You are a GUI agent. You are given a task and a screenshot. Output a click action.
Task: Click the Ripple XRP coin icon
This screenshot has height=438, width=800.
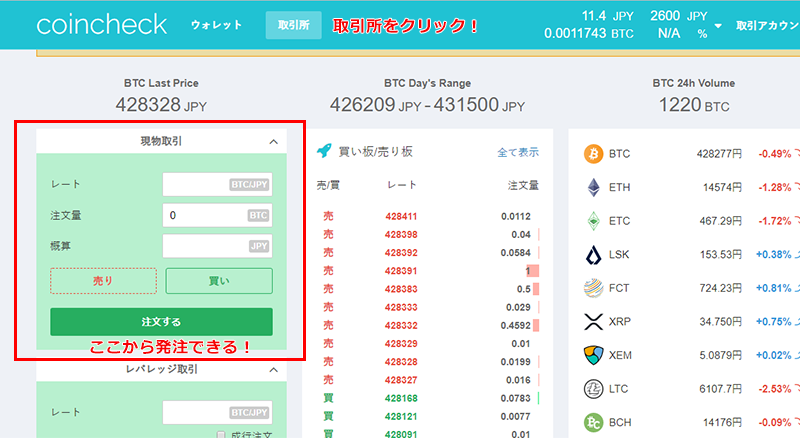tap(593, 322)
